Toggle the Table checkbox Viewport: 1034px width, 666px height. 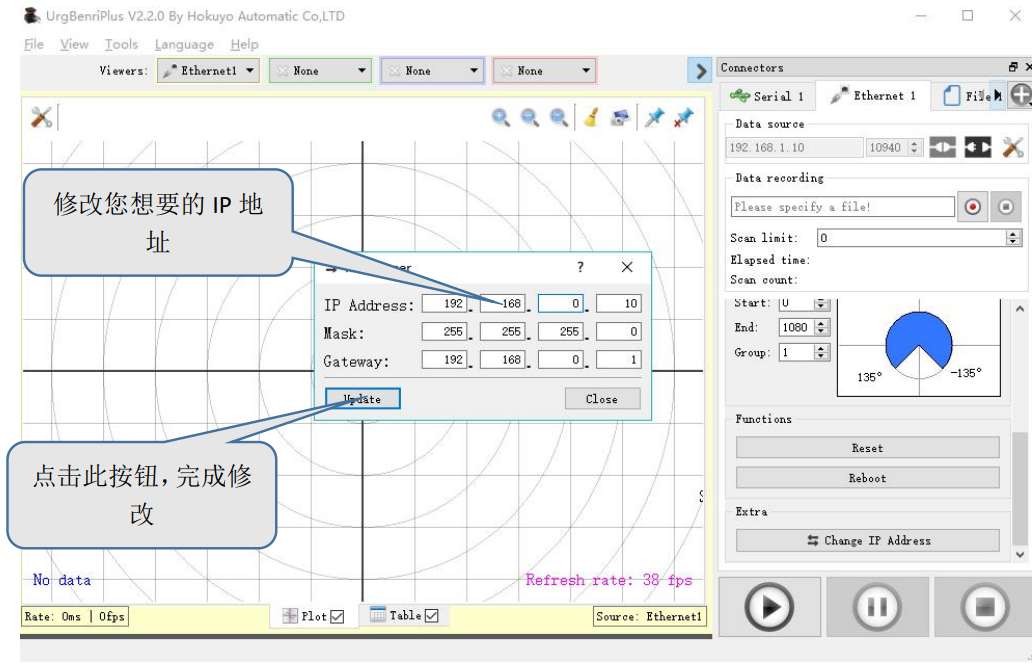(x=431, y=616)
